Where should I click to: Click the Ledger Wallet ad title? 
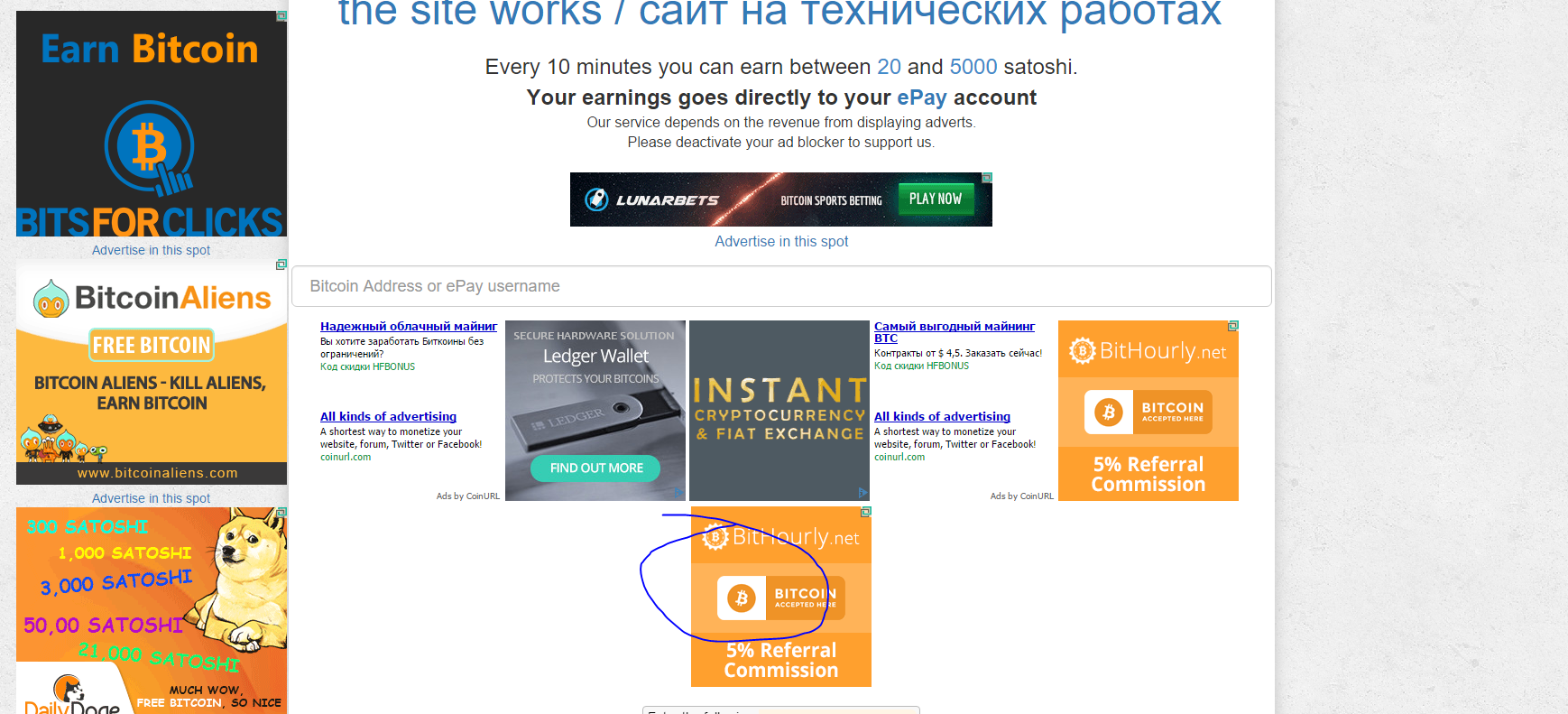[595, 356]
